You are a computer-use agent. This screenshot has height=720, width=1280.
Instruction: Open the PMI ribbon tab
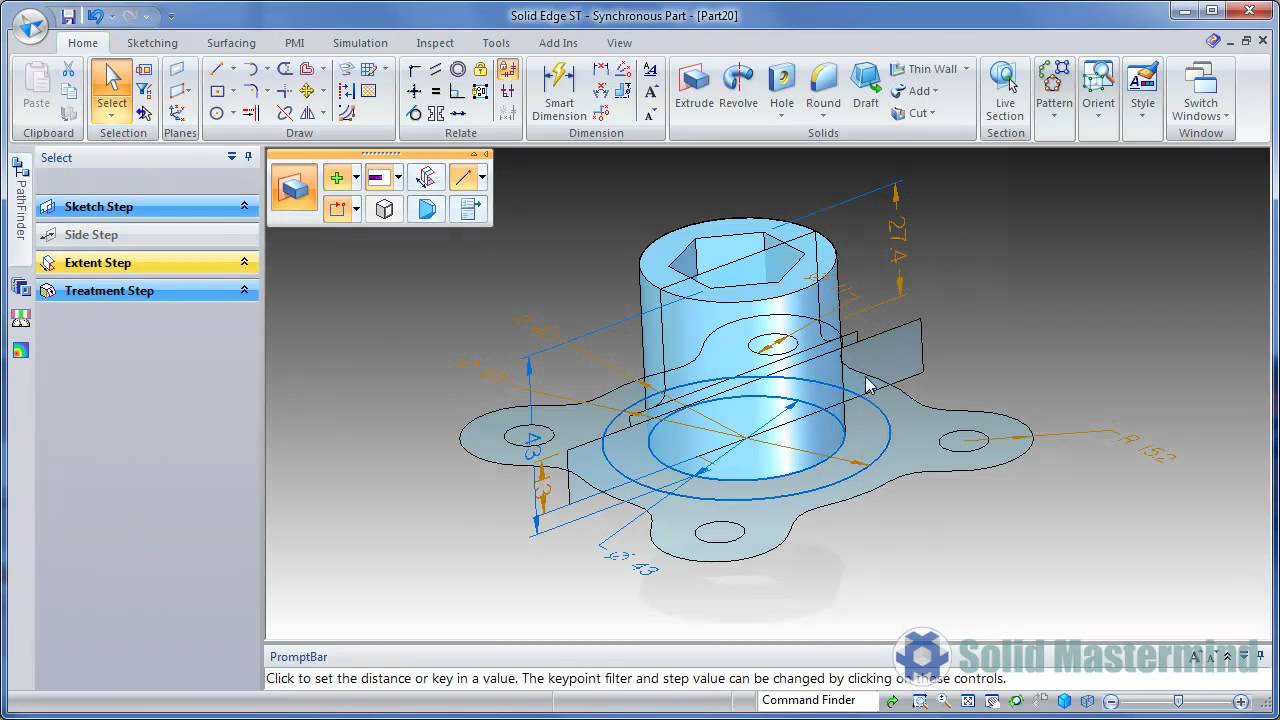[x=294, y=43]
